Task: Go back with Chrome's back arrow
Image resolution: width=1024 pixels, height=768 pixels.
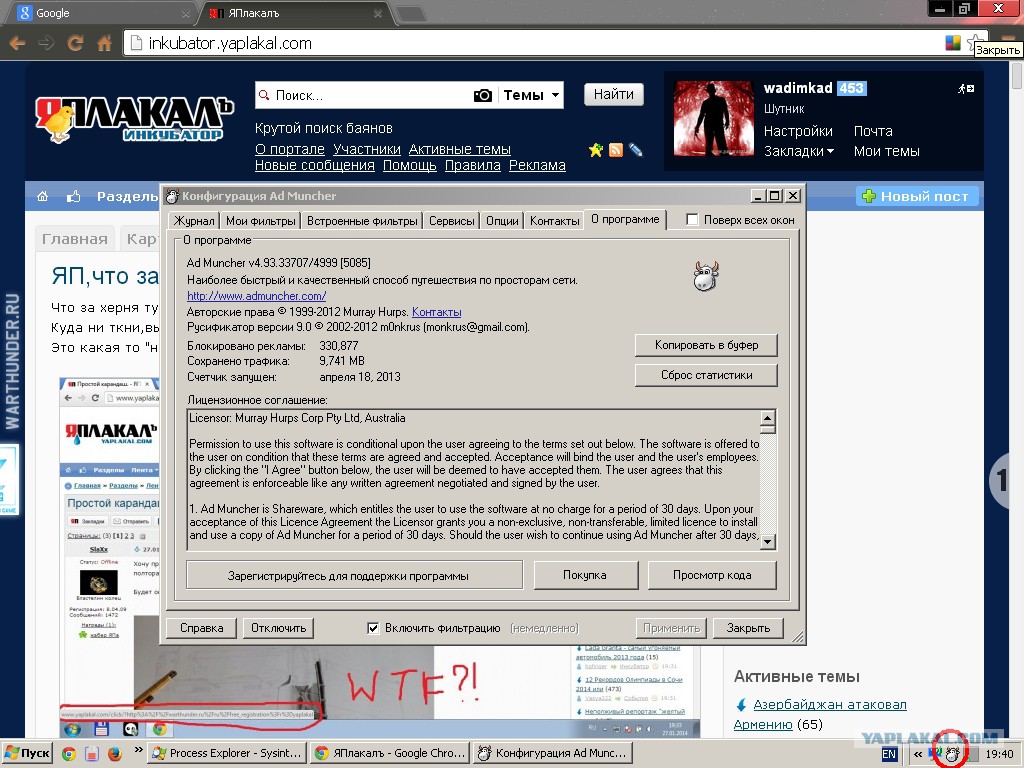Action: [18, 44]
